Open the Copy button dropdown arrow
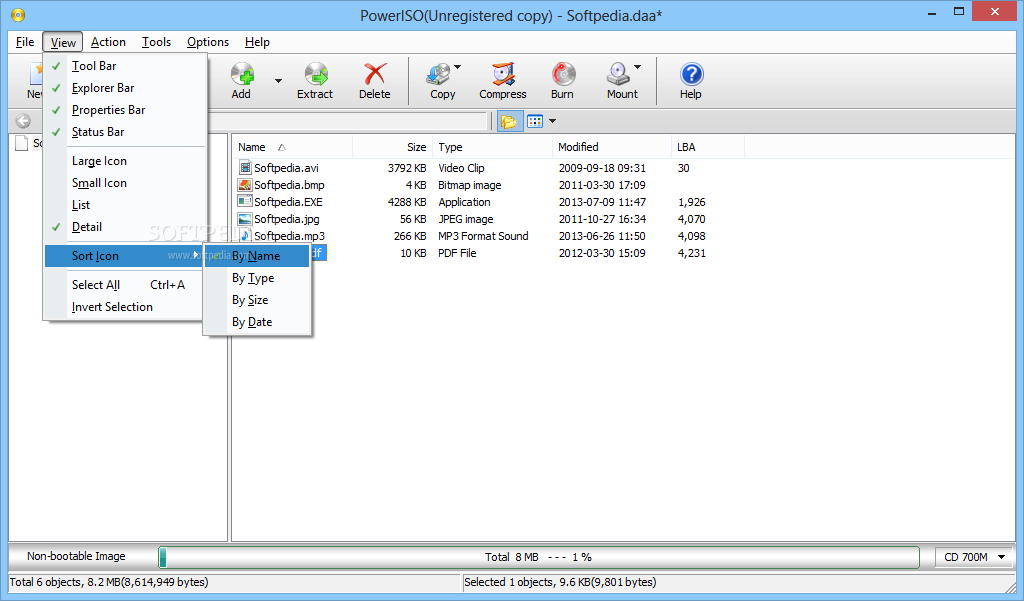Image resolution: width=1024 pixels, height=601 pixels. point(457,67)
